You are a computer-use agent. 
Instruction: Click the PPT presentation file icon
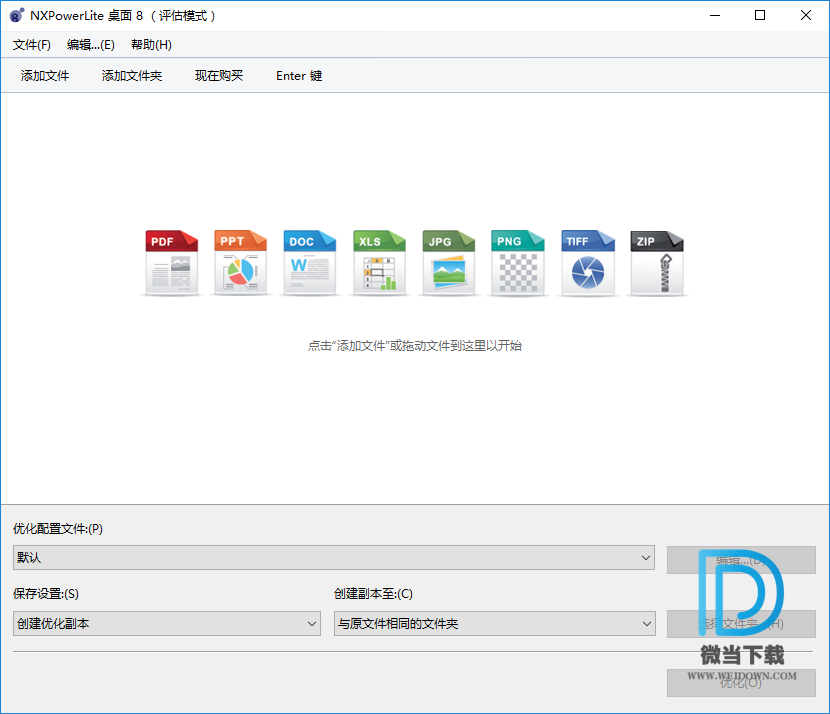tap(241, 263)
